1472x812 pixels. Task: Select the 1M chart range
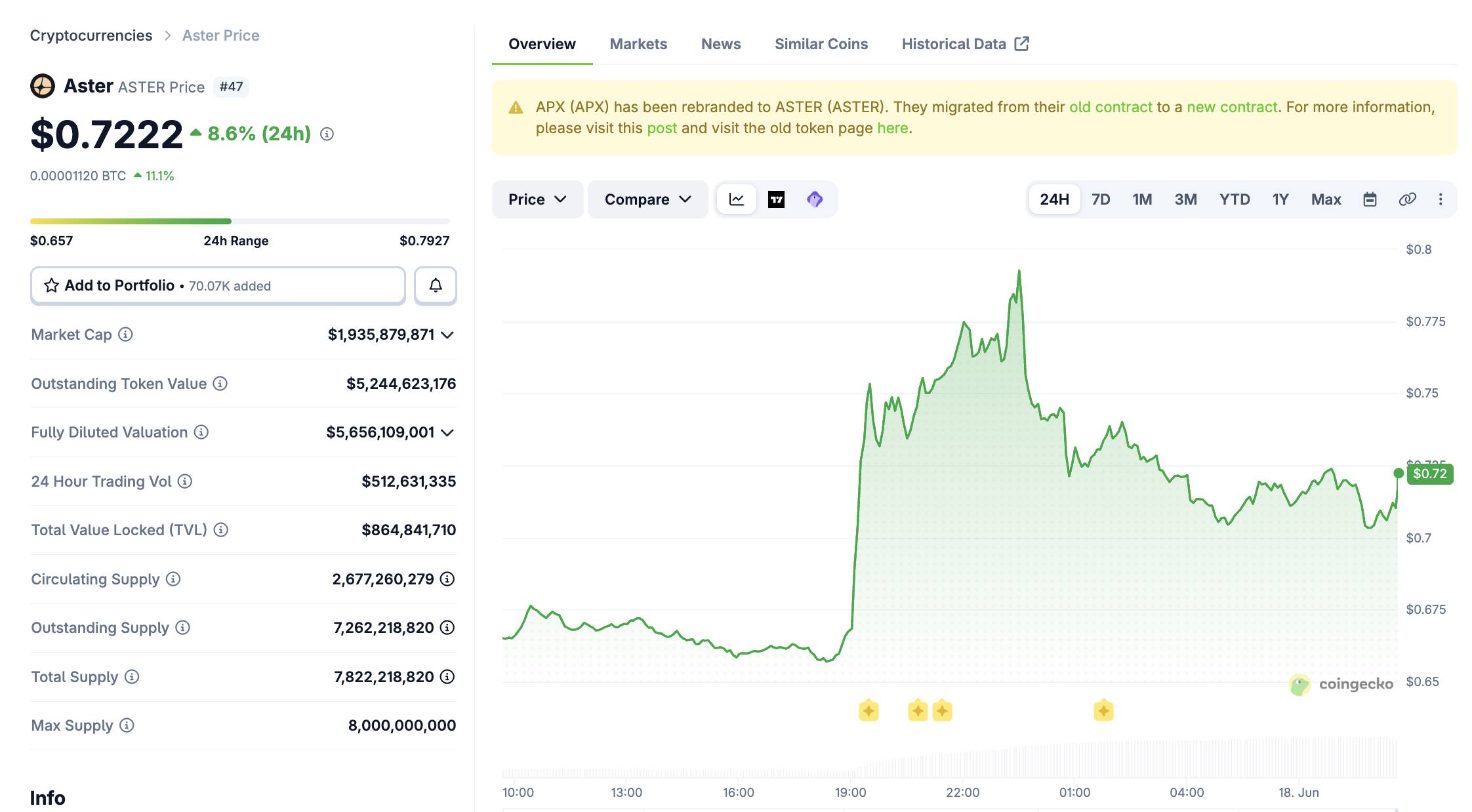click(x=1142, y=199)
